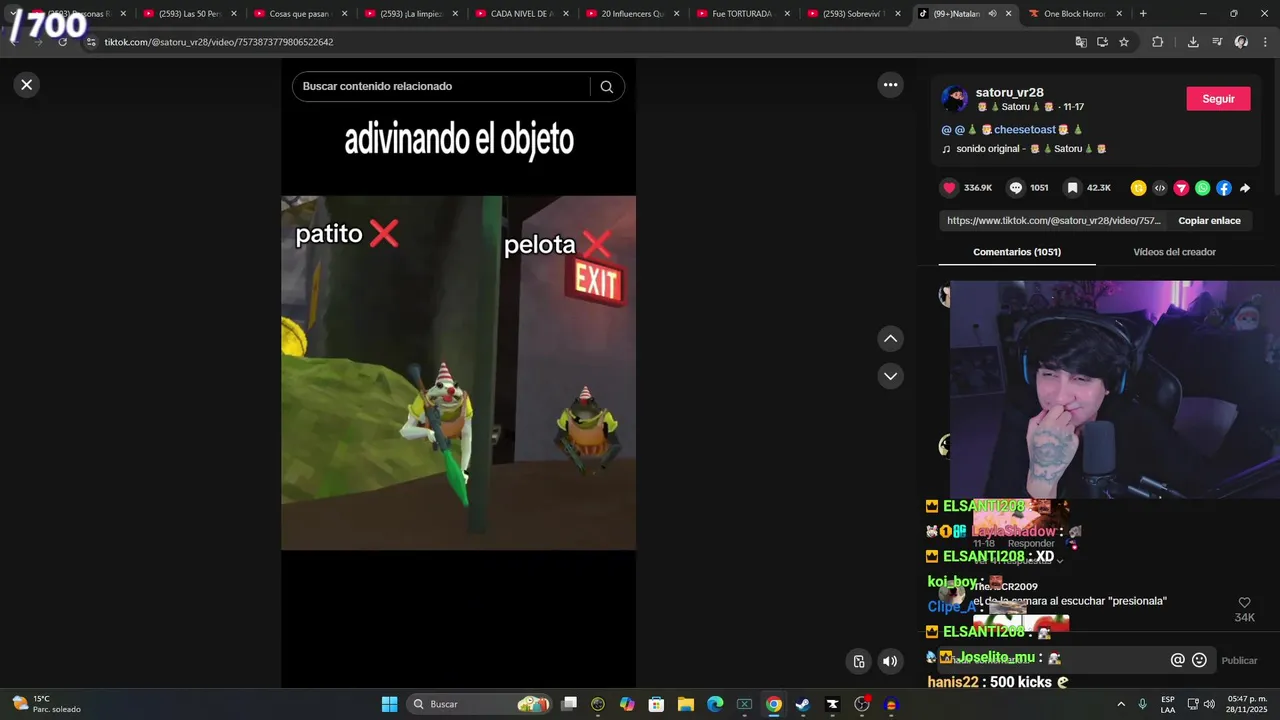Open emoji picker in comment box
The image size is (1280, 720).
pyautogui.click(x=1199, y=660)
